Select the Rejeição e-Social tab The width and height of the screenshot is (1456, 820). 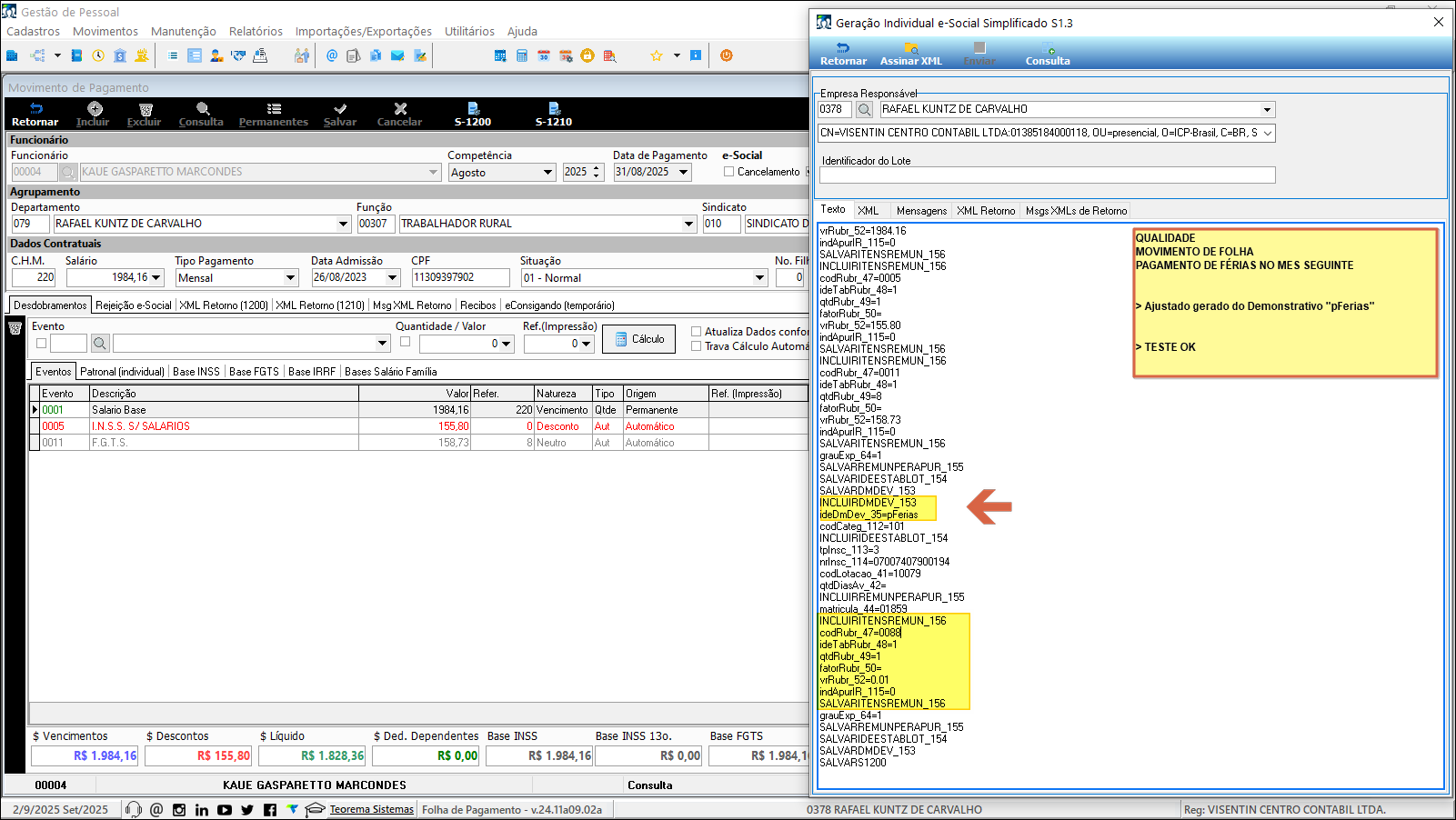134,305
